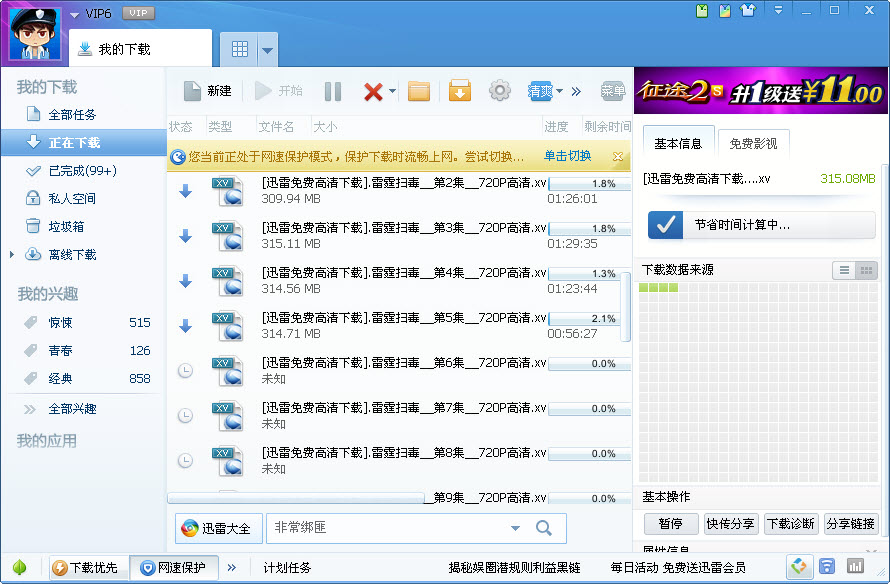Screen dimensions: 890x584
Task: Click the grid view tab icon
Action: pyautogui.click(x=240, y=49)
